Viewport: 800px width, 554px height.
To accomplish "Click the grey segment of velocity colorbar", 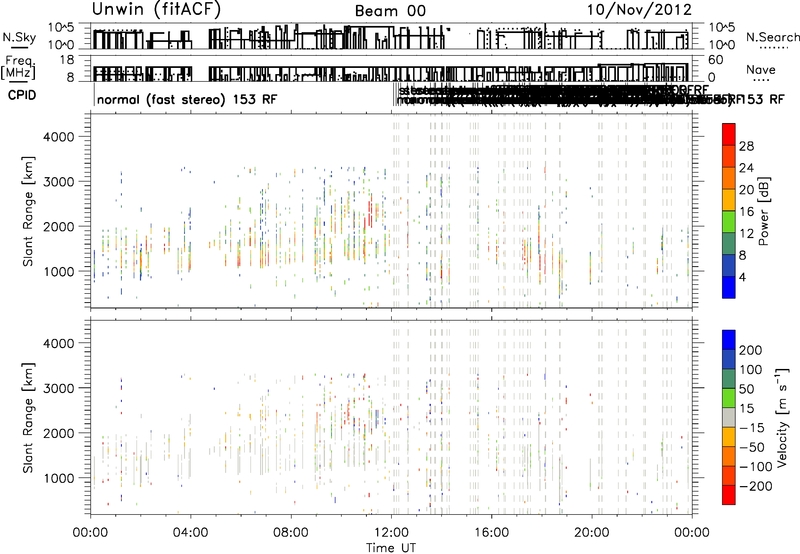I will pyautogui.click(x=729, y=417).
